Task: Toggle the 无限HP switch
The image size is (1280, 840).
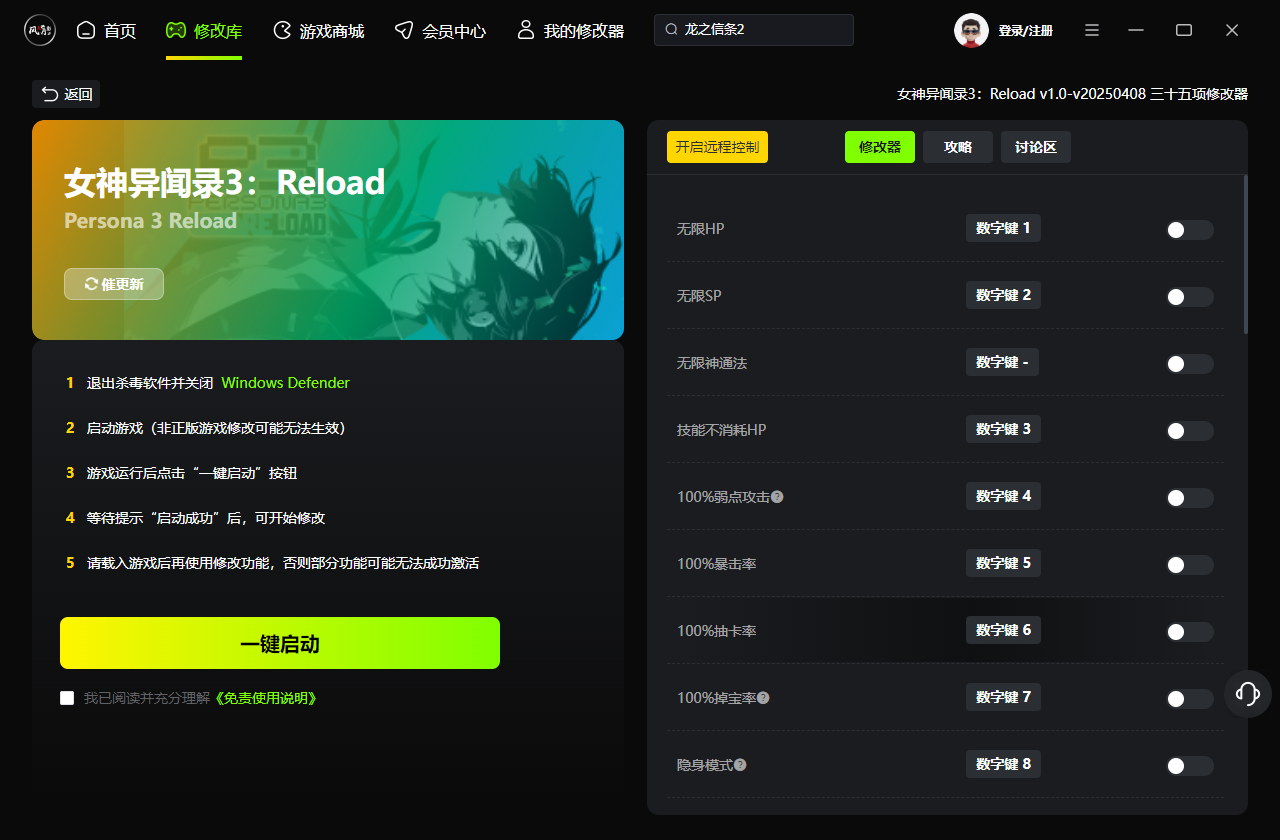Action: click(x=1190, y=230)
